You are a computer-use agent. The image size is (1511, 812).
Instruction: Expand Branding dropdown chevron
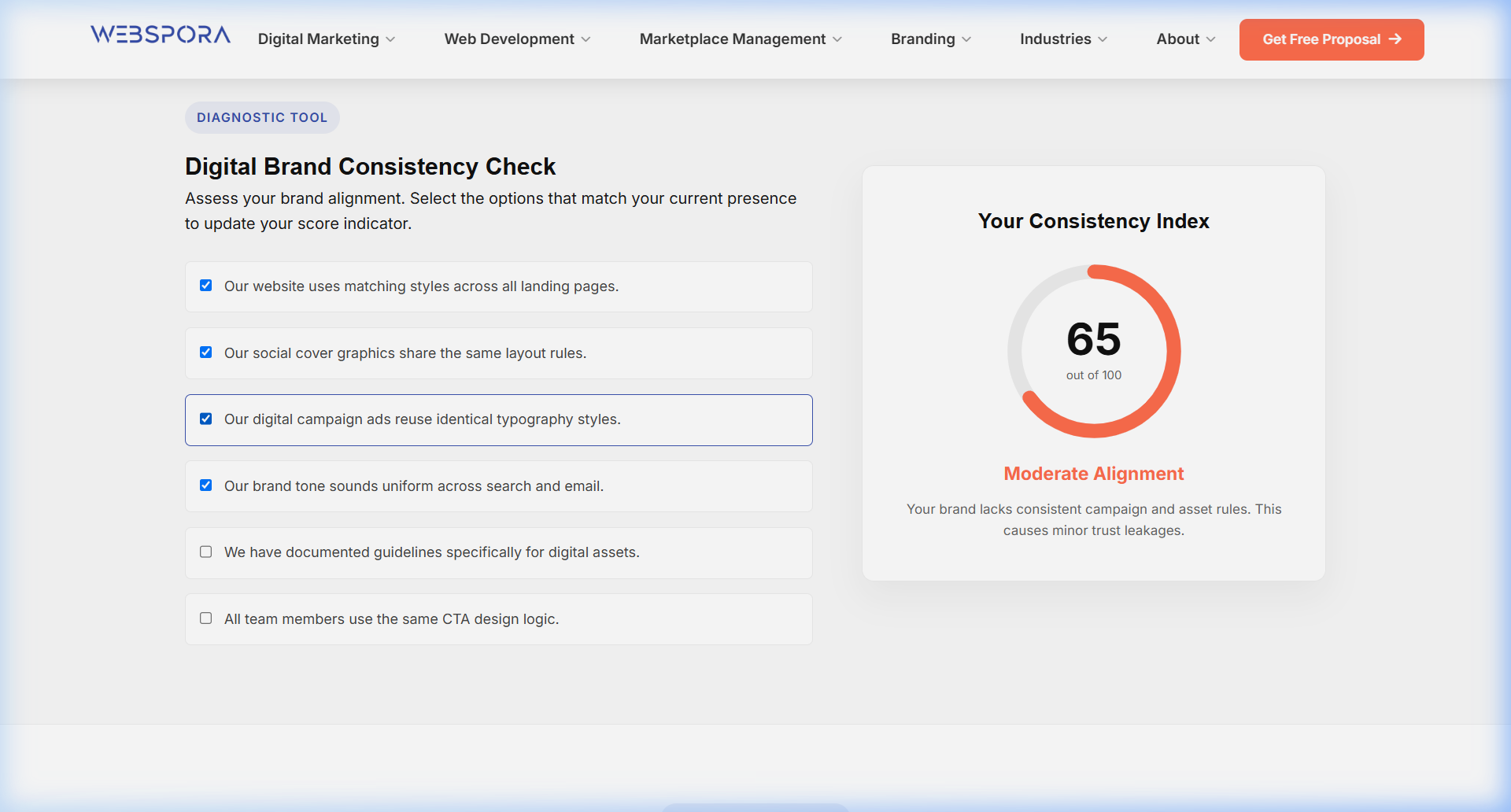click(x=966, y=39)
